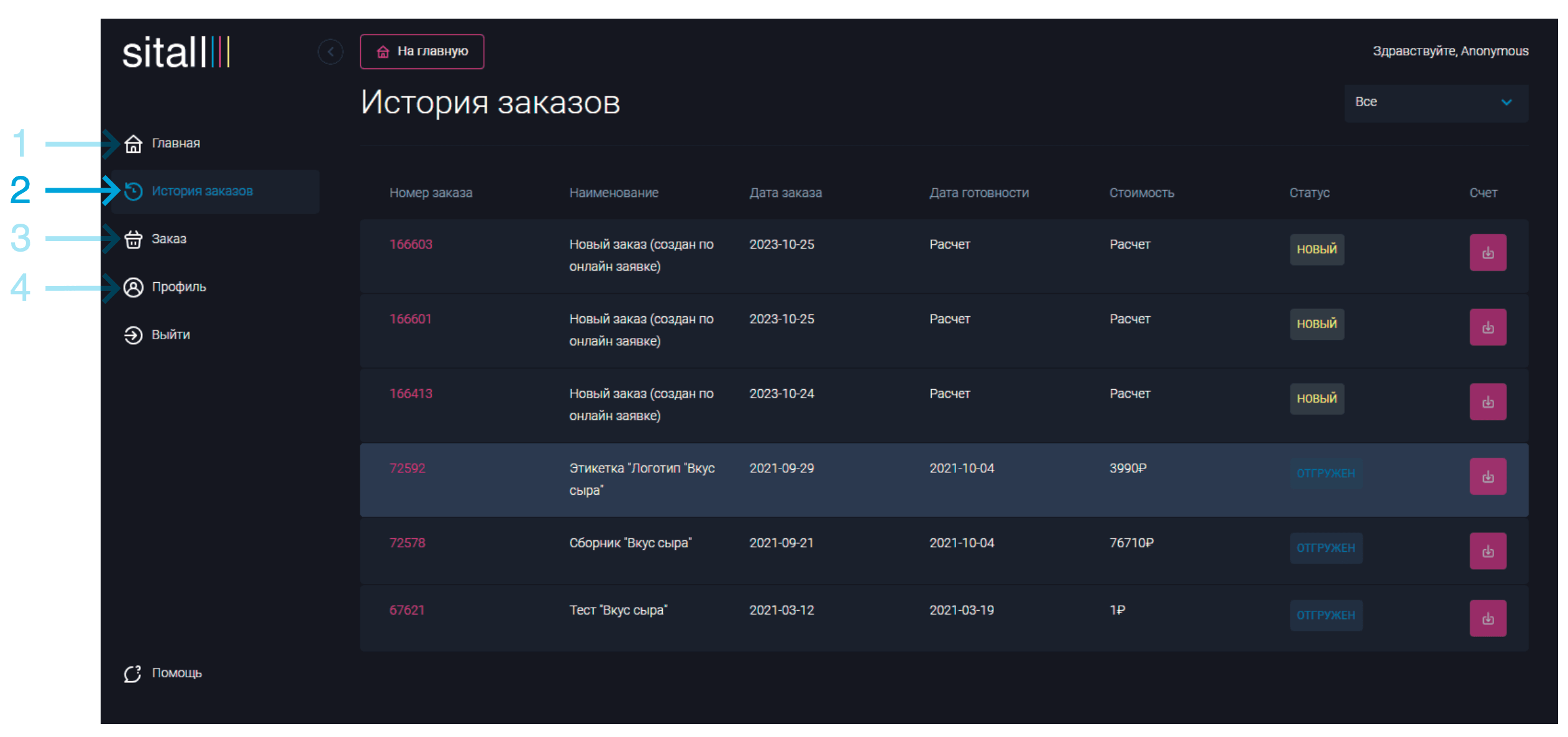This screenshot has height=737, width=1568.
Task: Click the Статус column header
Action: 1310,193
